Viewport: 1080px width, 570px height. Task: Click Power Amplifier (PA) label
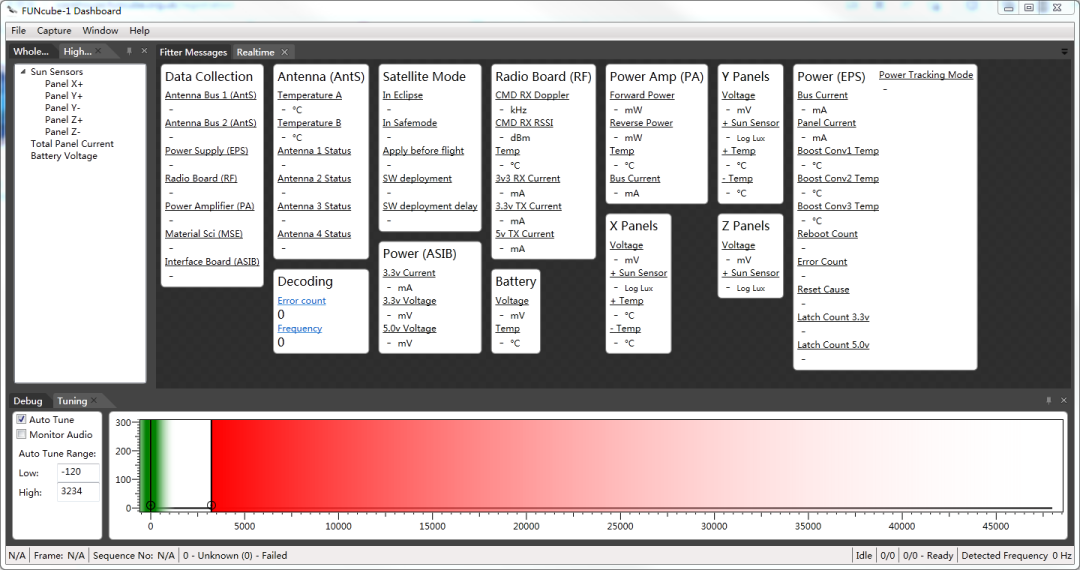coord(209,206)
